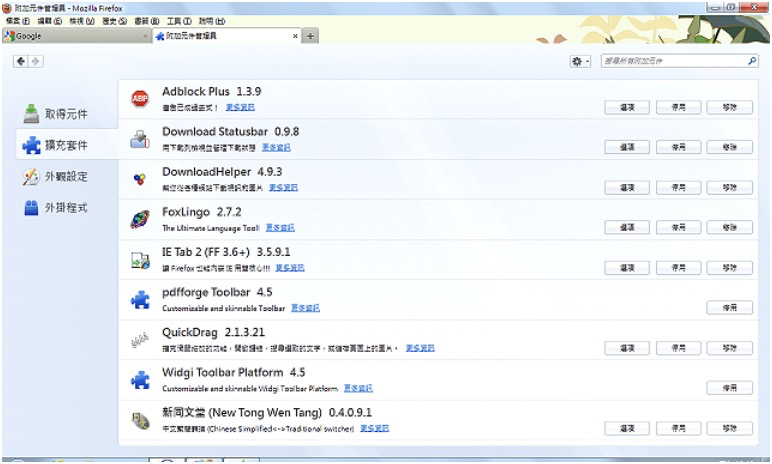Remove Download Statusbar

(730, 147)
